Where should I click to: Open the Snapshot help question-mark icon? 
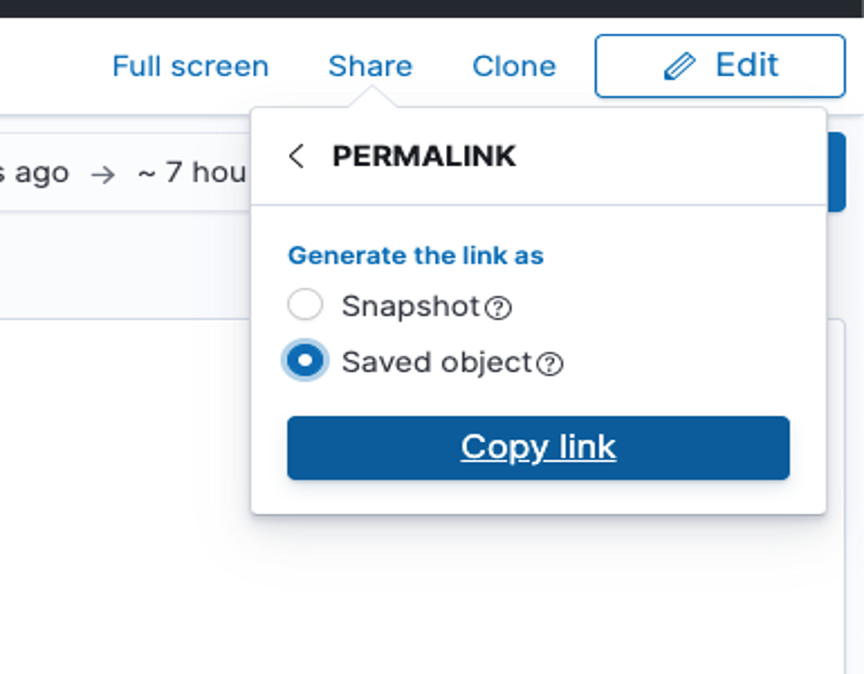498,308
